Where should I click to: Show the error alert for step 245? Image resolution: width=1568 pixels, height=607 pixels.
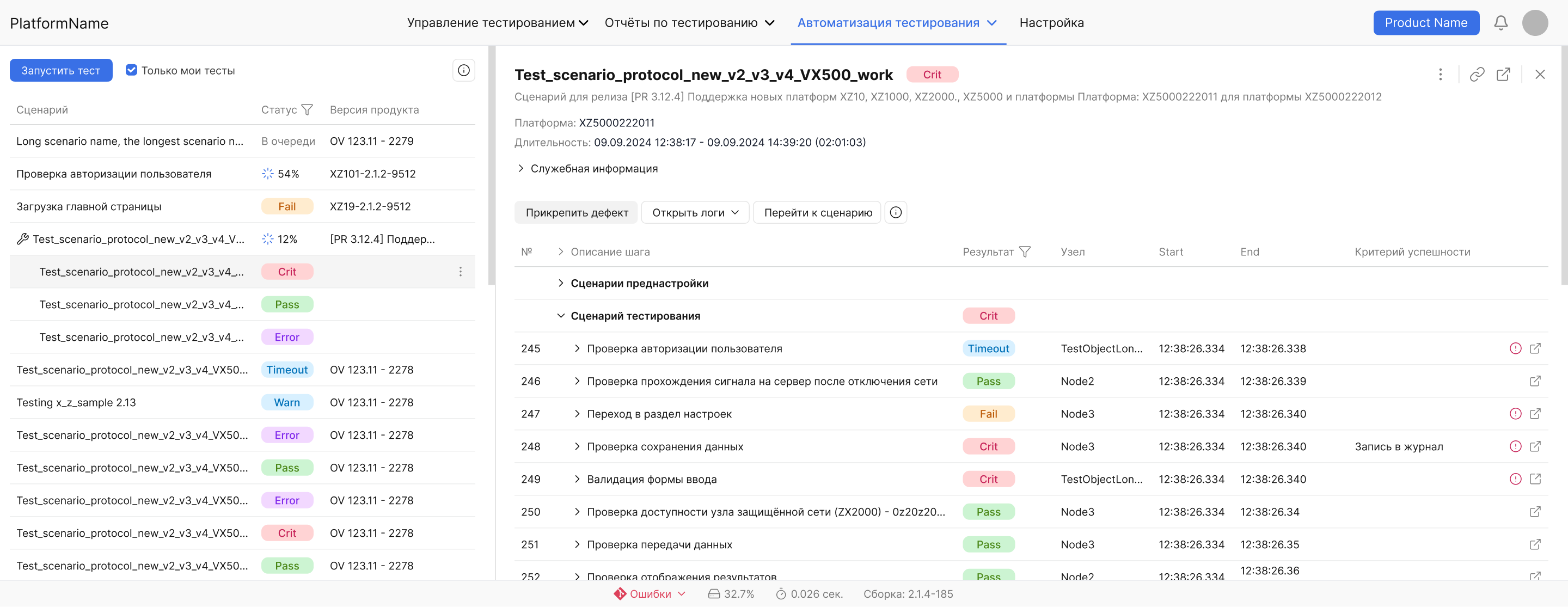click(1515, 349)
